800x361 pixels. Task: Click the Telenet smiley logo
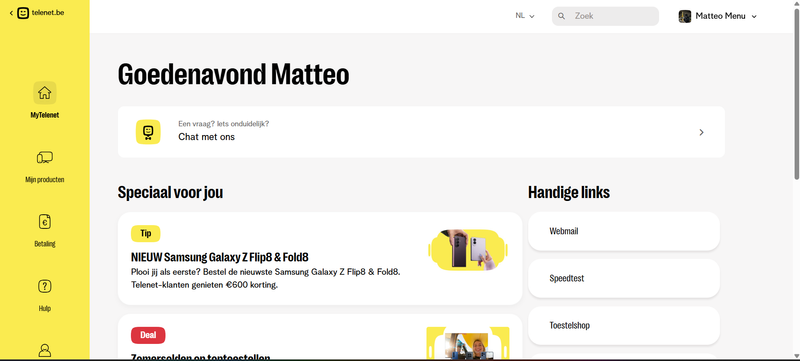tap(23, 13)
